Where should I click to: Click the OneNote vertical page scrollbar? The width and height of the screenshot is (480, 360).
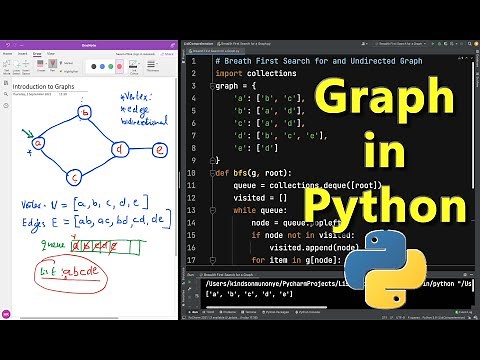[176, 167]
